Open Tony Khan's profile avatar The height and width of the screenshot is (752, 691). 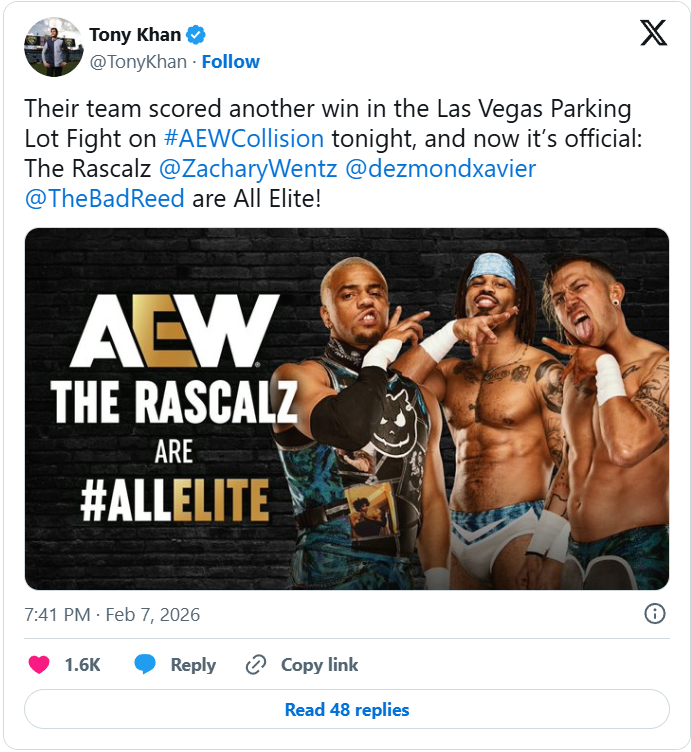click(x=54, y=47)
